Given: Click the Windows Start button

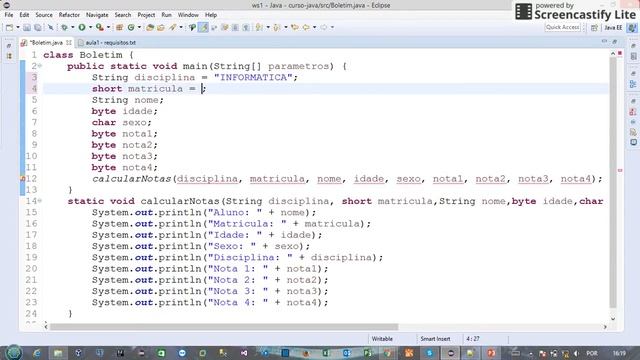Looking at the screenshot, I should click(13, 353).
